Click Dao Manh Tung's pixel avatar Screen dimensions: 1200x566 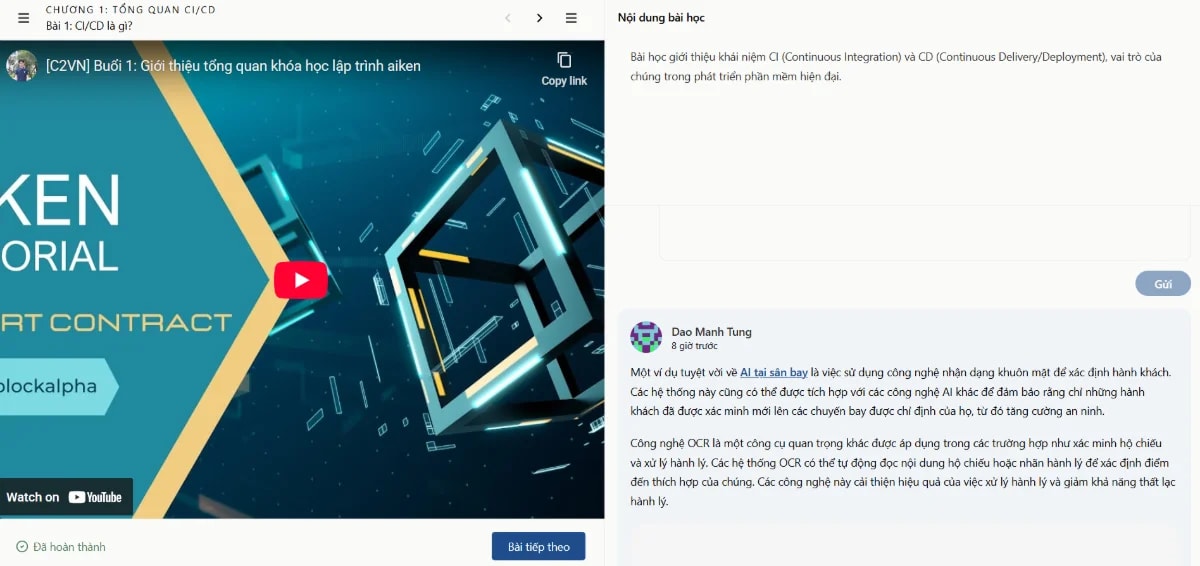[x=646, y=337]
